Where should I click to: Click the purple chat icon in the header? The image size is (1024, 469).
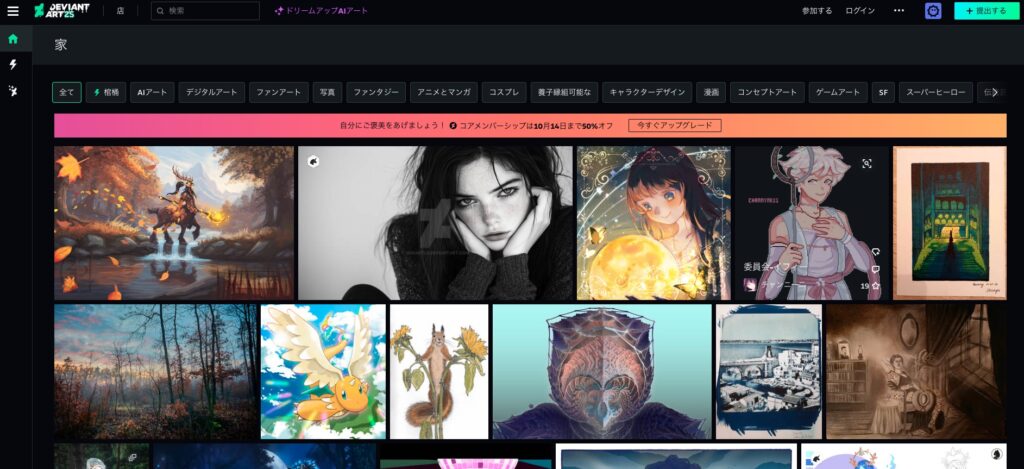pyautogui.click(x=933, y=11)
